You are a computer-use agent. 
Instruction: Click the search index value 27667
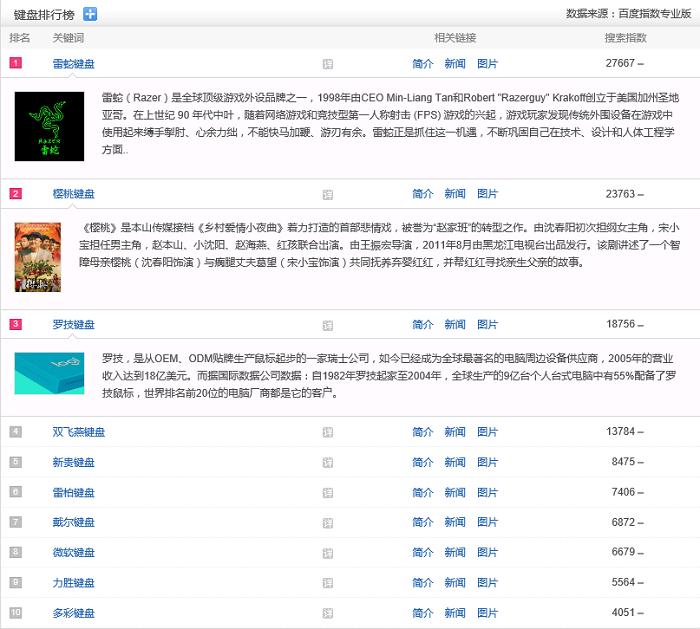pos(620,63)
